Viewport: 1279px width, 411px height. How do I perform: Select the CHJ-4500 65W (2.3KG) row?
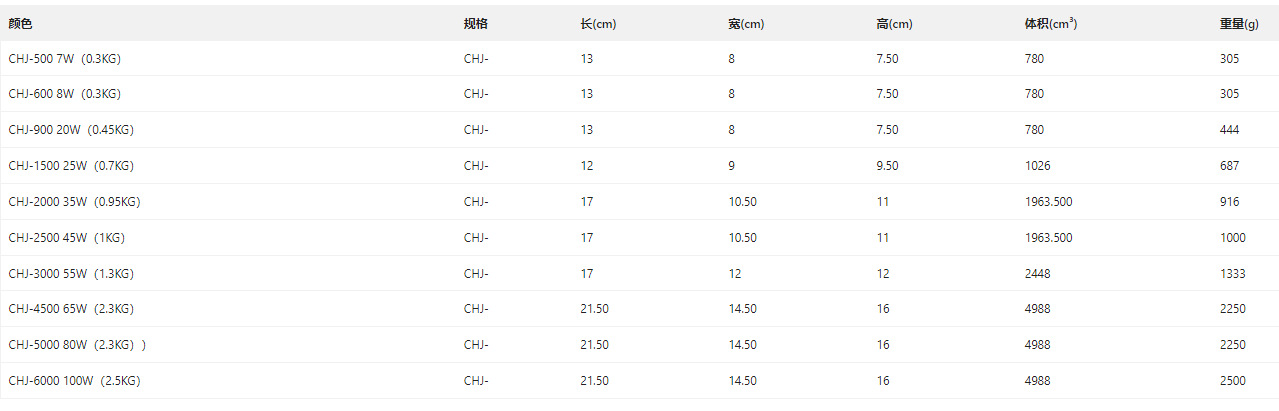pos(639,309)
